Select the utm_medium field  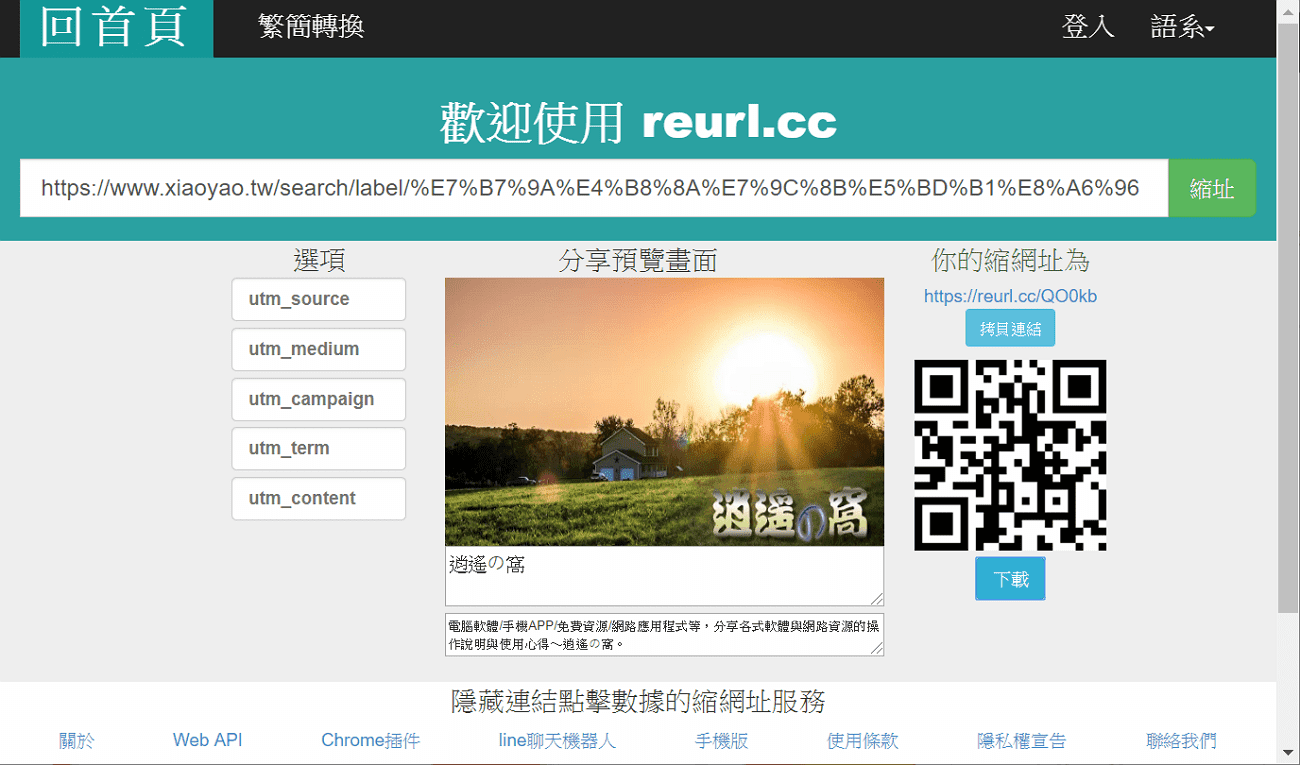click(318, 349)
